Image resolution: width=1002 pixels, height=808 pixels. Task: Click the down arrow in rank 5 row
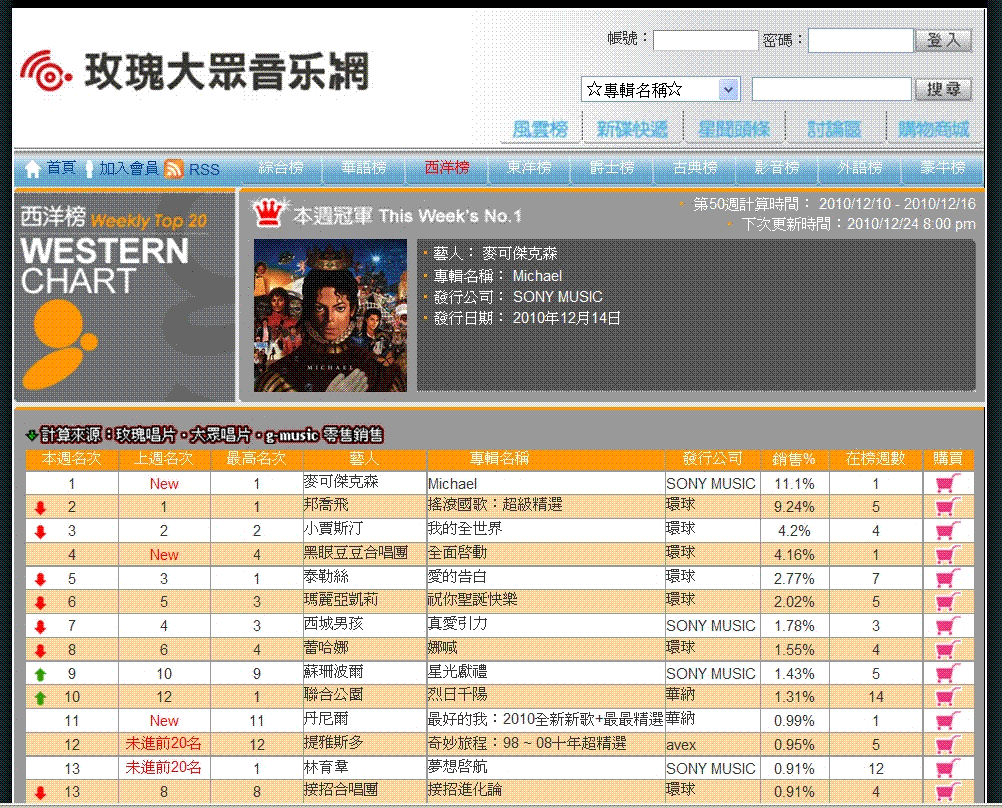coord(40,579)
